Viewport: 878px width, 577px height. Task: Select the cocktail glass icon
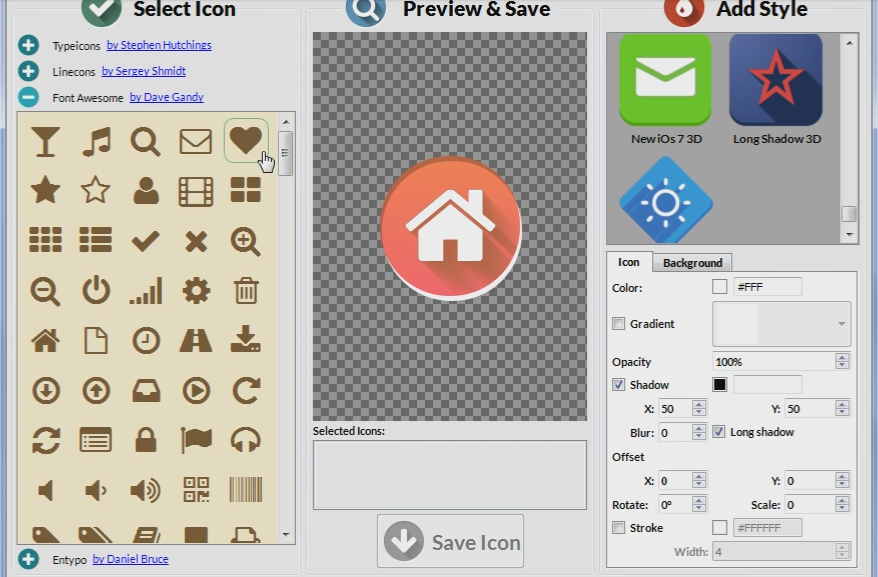pyautogui.click(x=45, y=141)
